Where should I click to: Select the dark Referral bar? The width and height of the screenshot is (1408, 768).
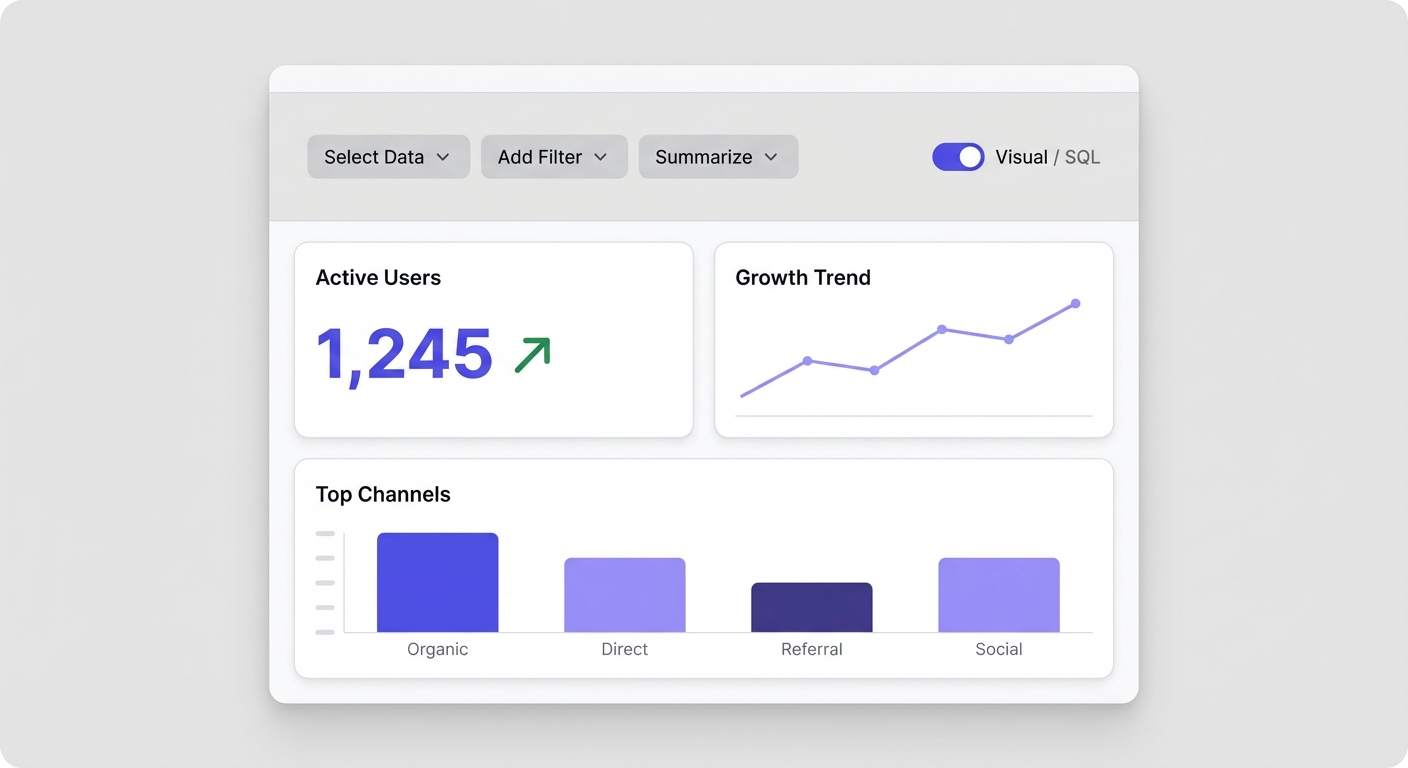(811, 607)
